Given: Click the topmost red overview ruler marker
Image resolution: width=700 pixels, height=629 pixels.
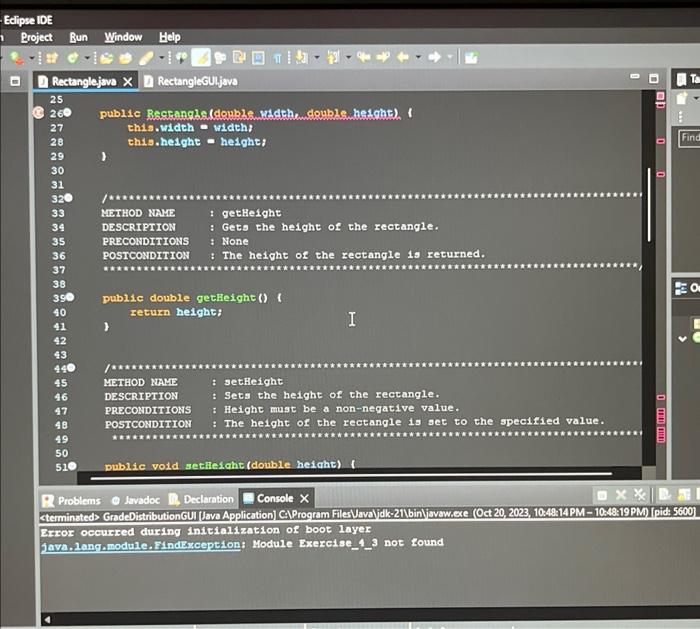Looking at the screenshot, I should click(x=660, y=96).
